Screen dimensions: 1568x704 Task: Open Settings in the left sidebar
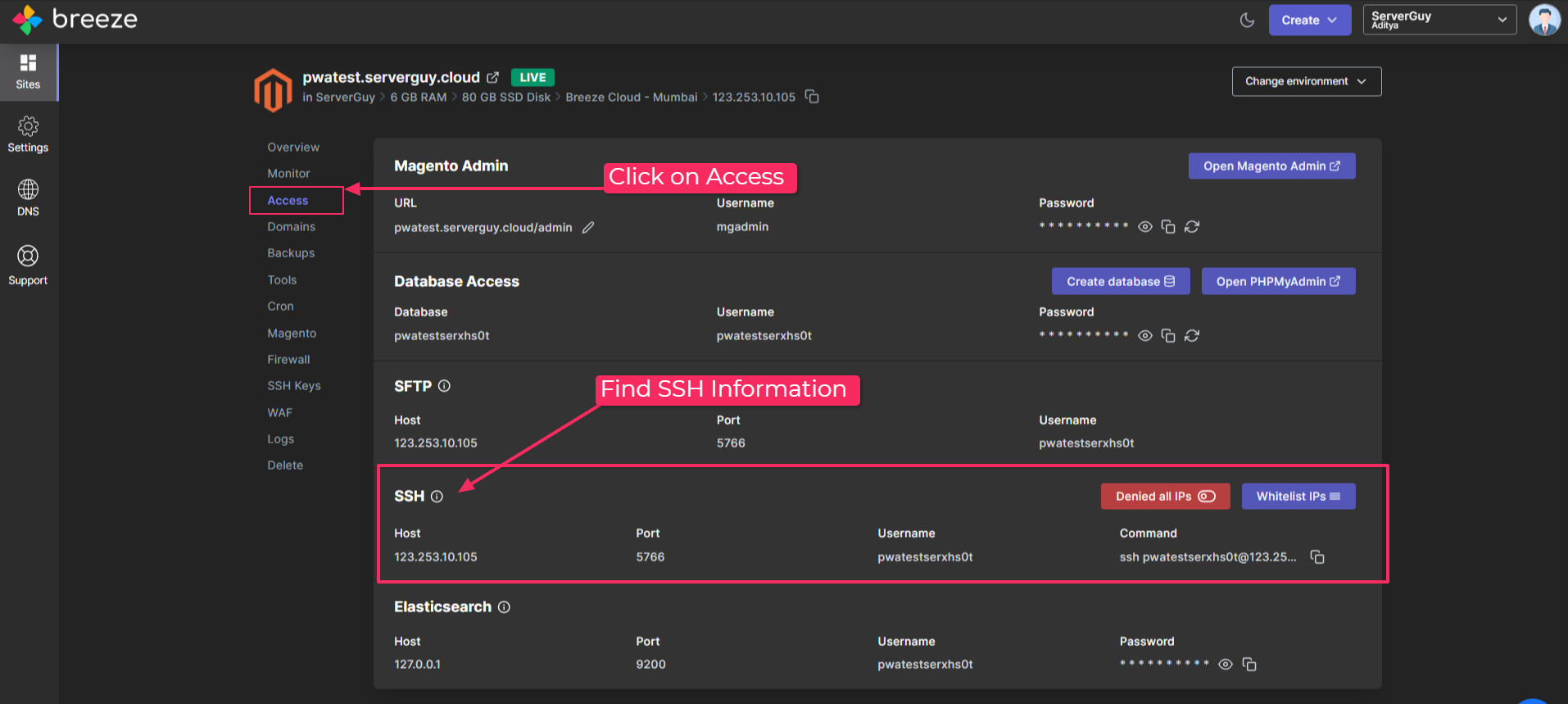(x=28, y=135)
